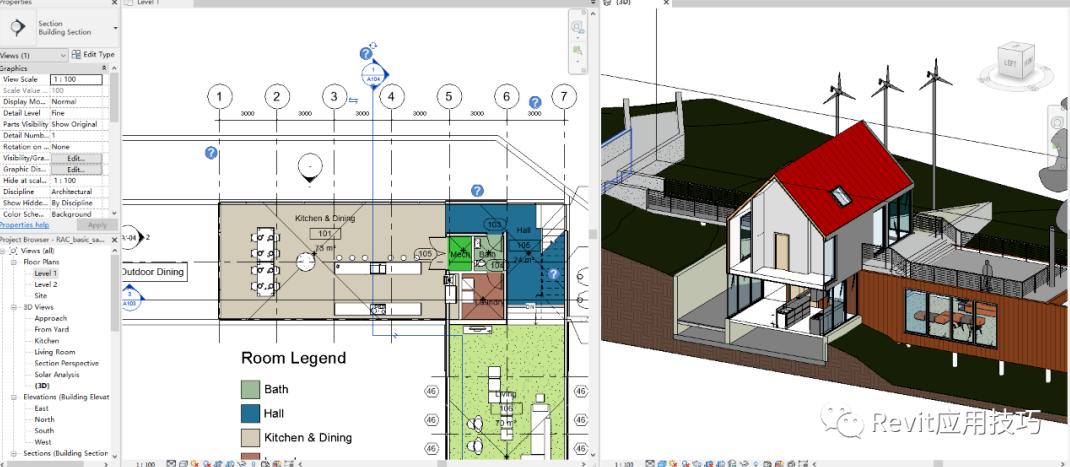Collapse the Sections (Building Section) node
1070x467 pixels.
point(14,453)
